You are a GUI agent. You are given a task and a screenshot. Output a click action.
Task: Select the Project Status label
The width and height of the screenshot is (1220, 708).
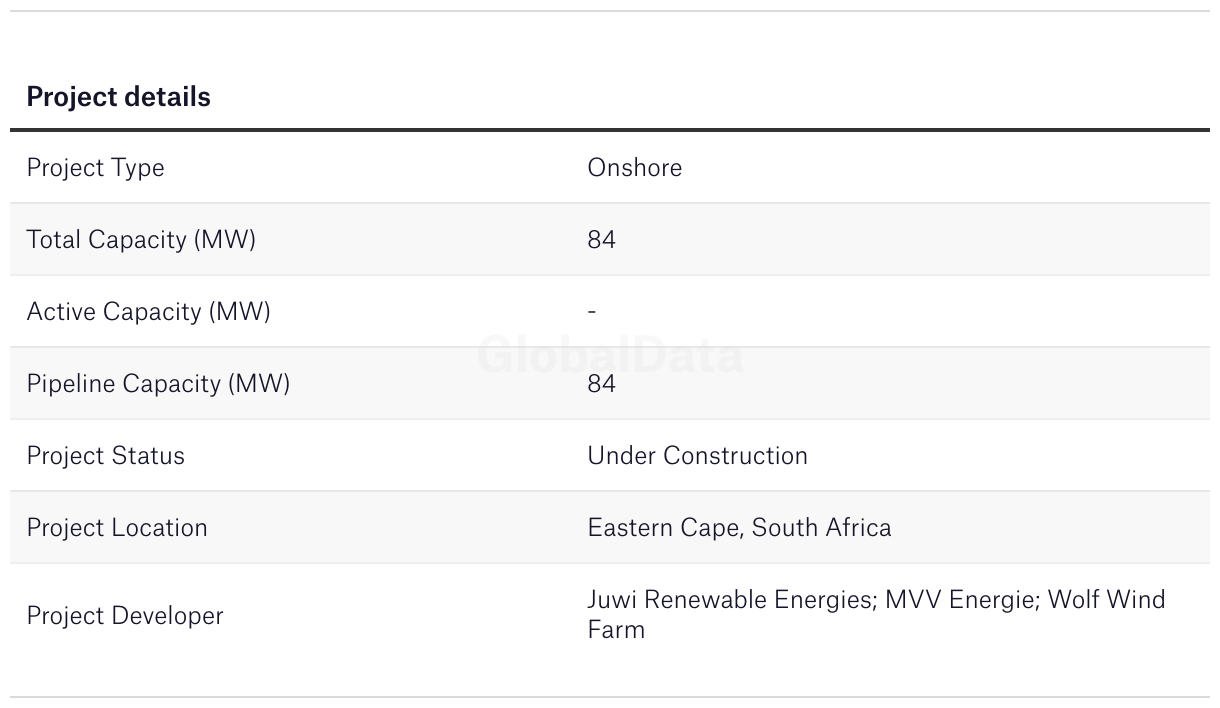(105, 456)
